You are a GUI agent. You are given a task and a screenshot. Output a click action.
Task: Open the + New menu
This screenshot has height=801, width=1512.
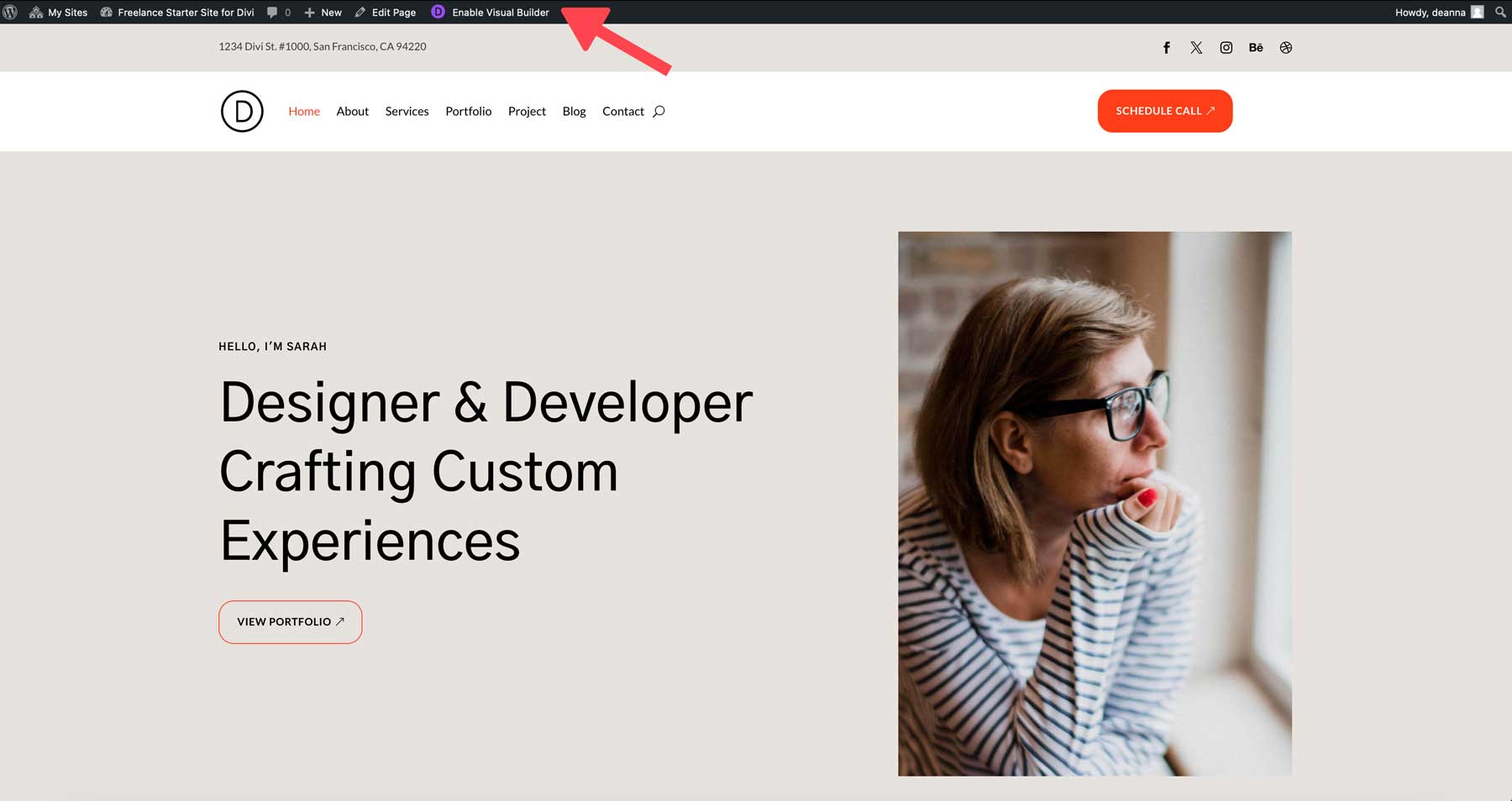[323, 12]
